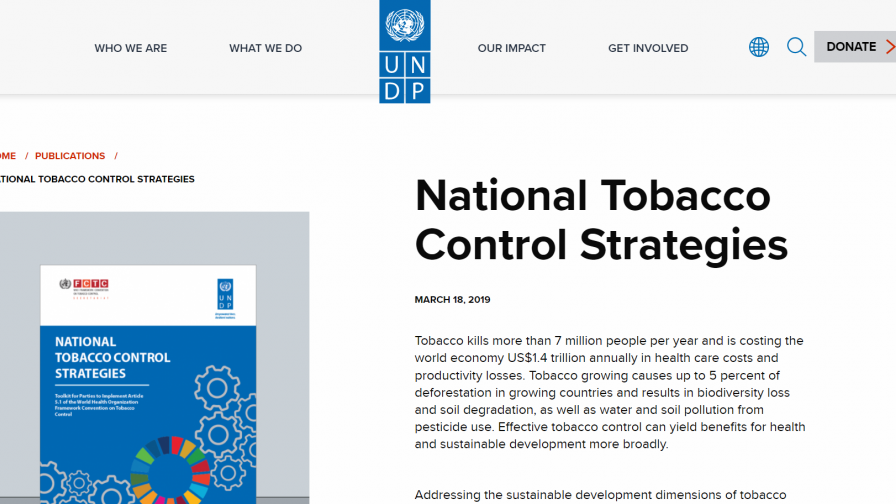This screenshot has width=896, height=504.
Task: Open the Our Impact menu
Action: pos(511,49)
